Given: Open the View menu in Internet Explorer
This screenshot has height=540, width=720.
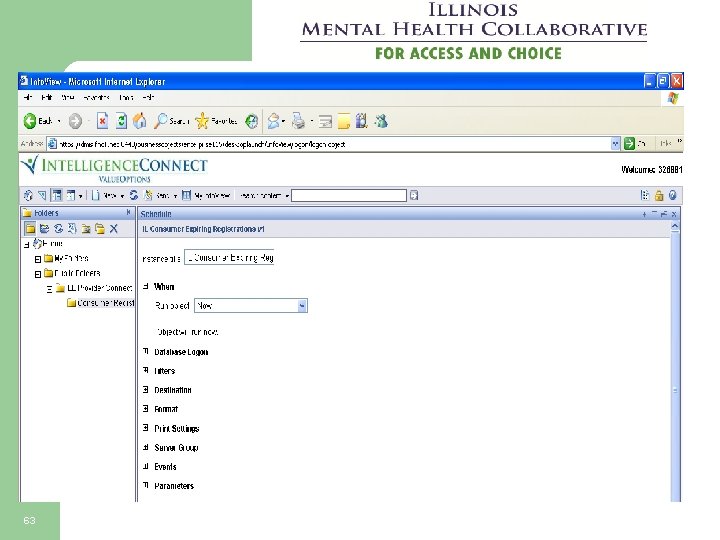Looking at the screenshot, I should tap(68, 97).
